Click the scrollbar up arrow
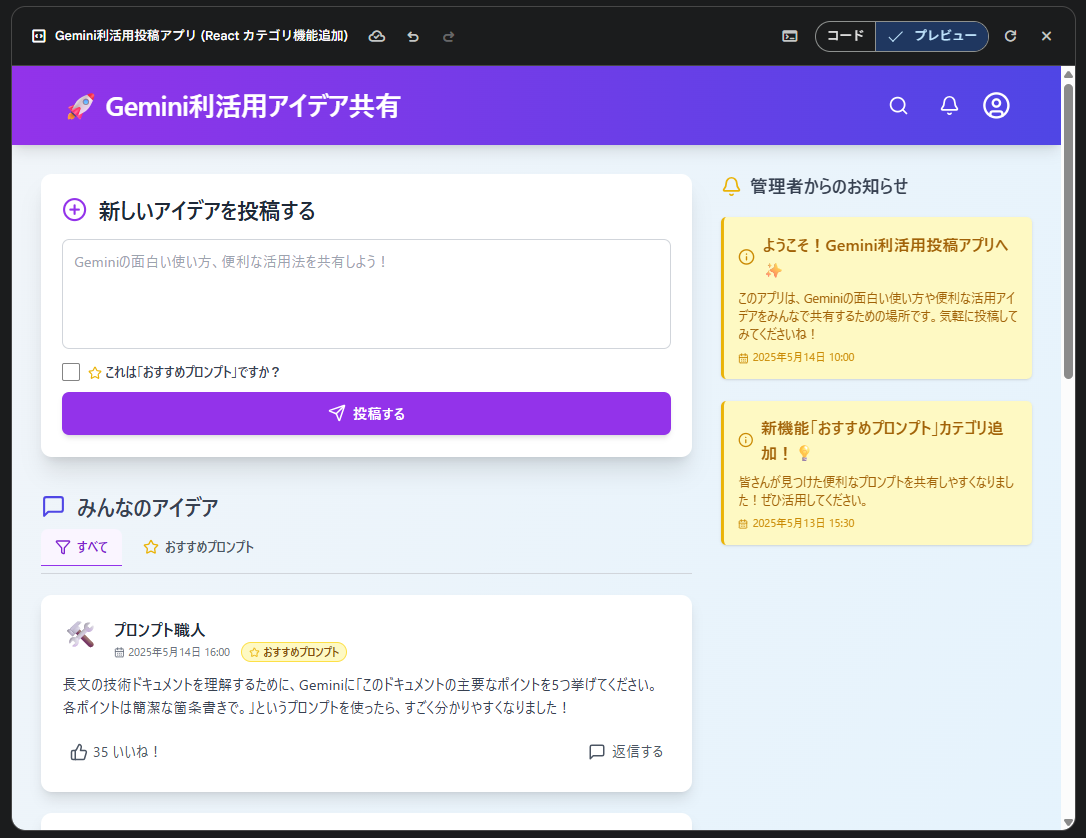The height and width of the screenshot is (838, 1086). (x=1068, y=74)
